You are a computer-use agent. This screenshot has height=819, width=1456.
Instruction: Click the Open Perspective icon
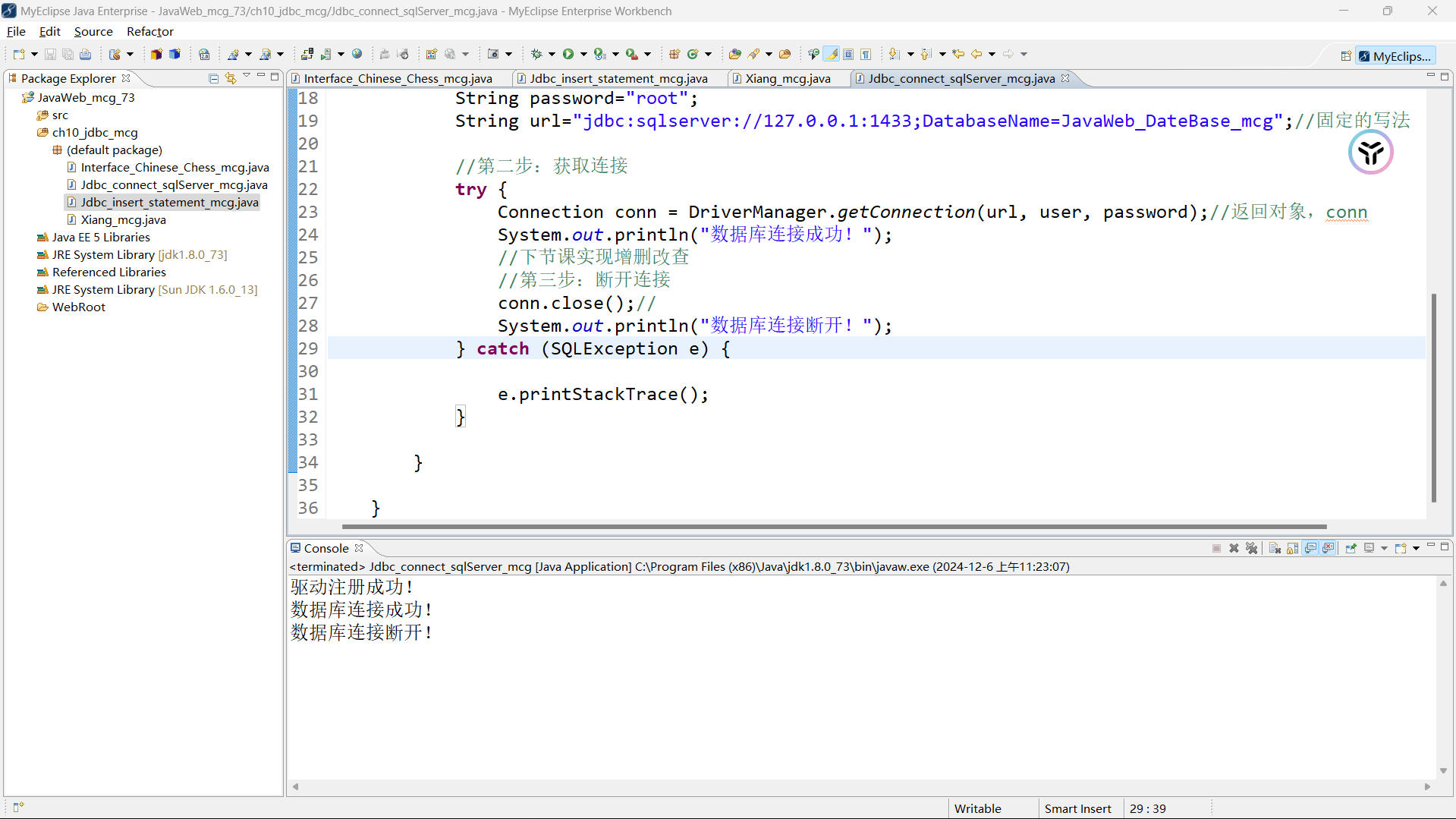1346,56
